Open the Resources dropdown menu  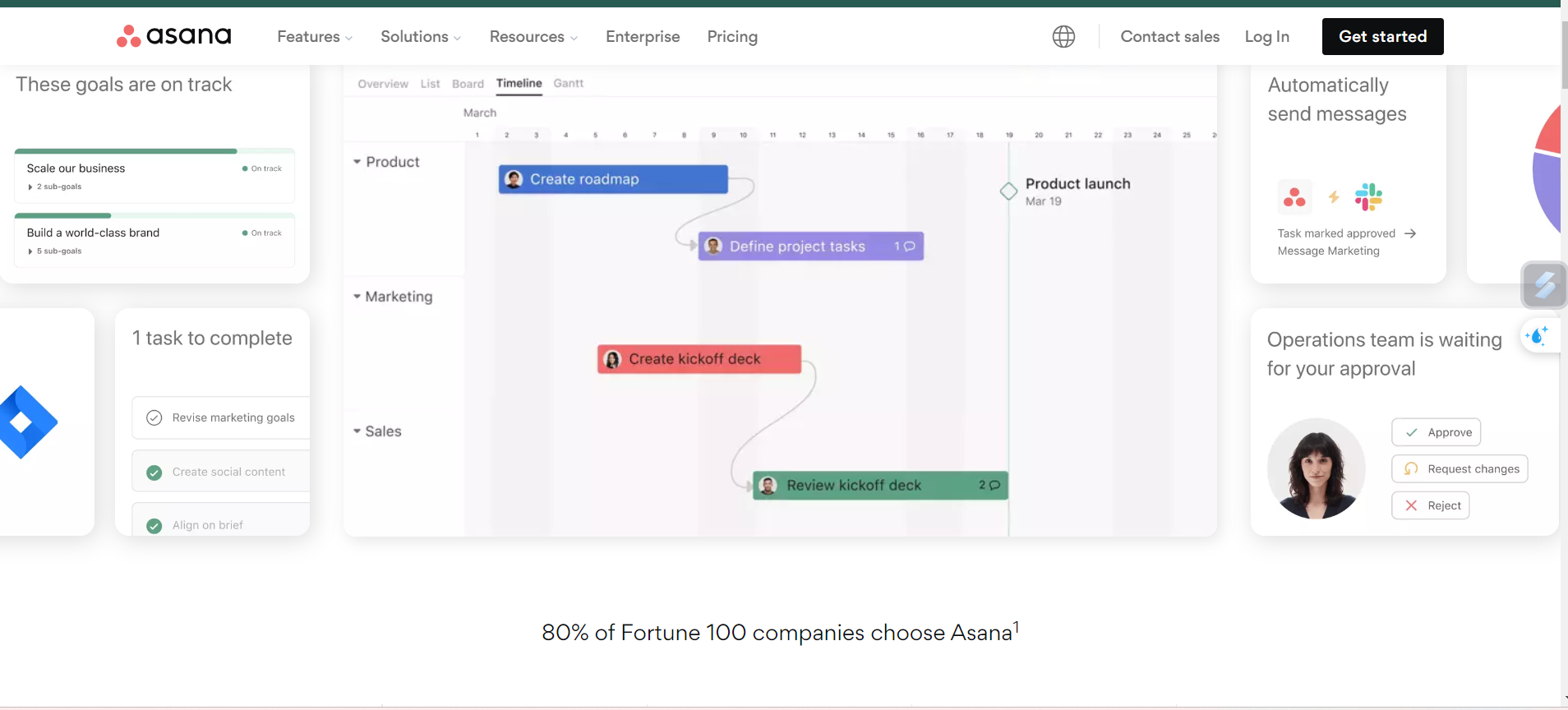coord(533,37)
